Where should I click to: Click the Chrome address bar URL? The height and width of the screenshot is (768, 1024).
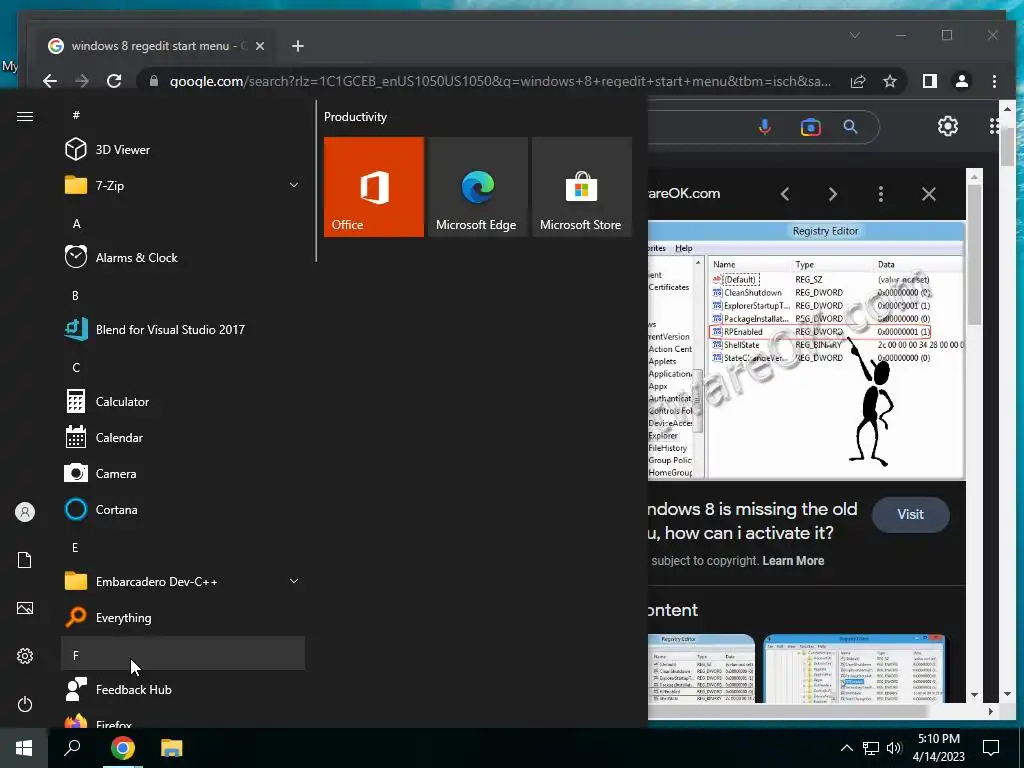point(500,81)
